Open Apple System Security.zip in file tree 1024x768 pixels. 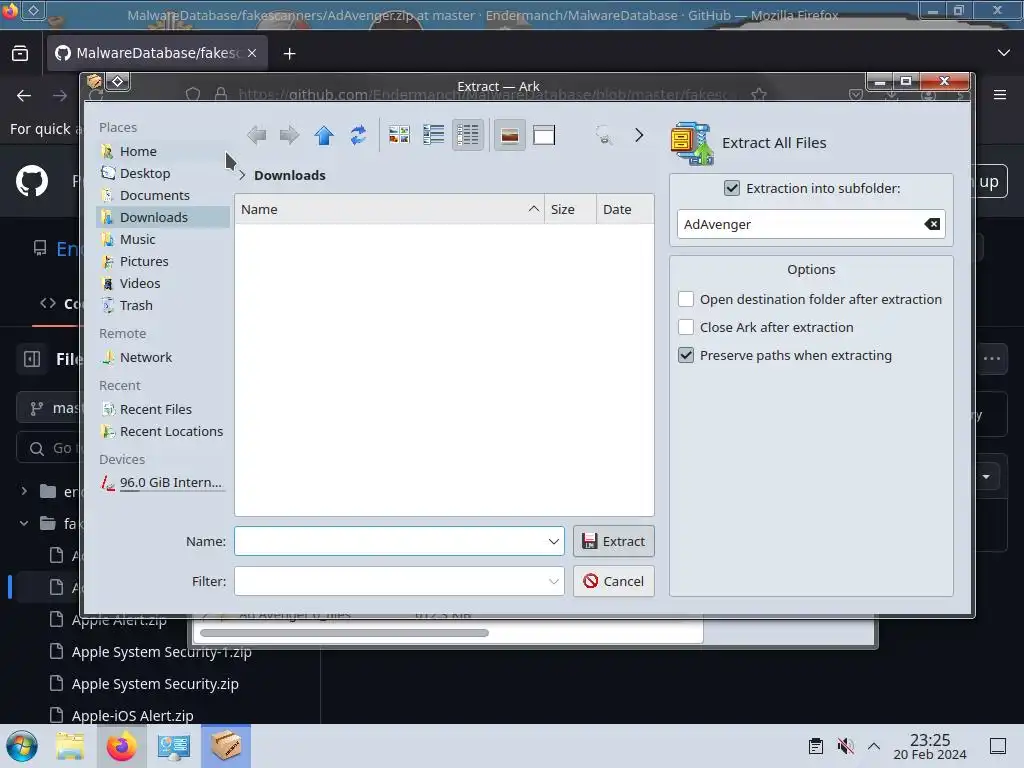click(x=155, y=684)
